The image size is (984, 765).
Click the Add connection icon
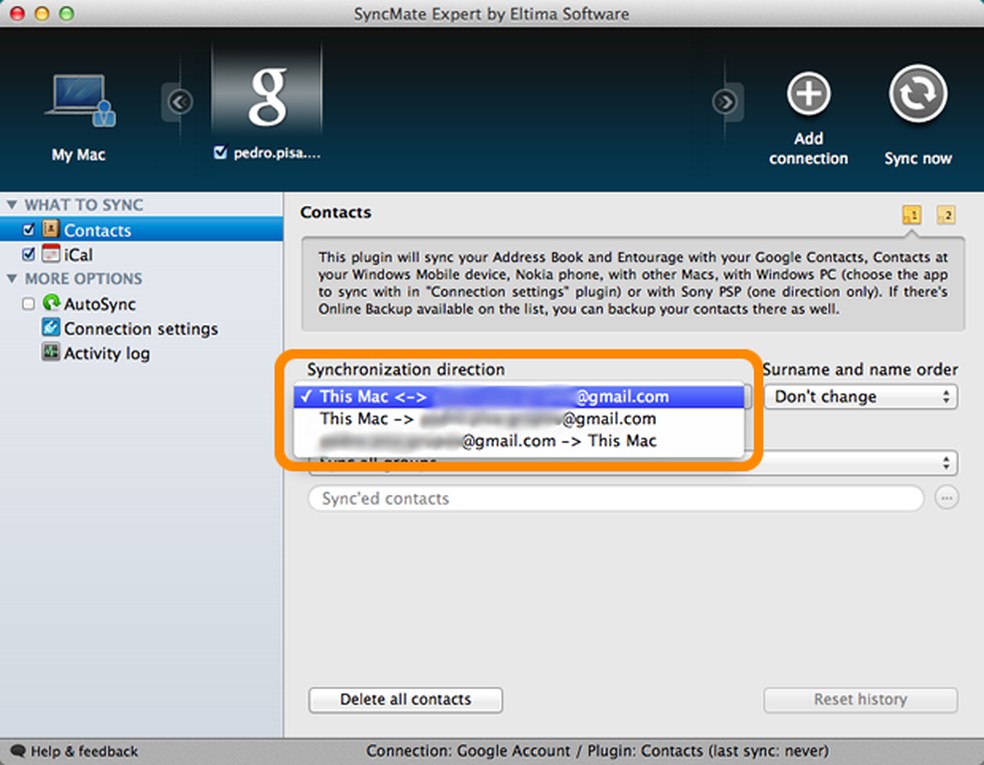808,92
